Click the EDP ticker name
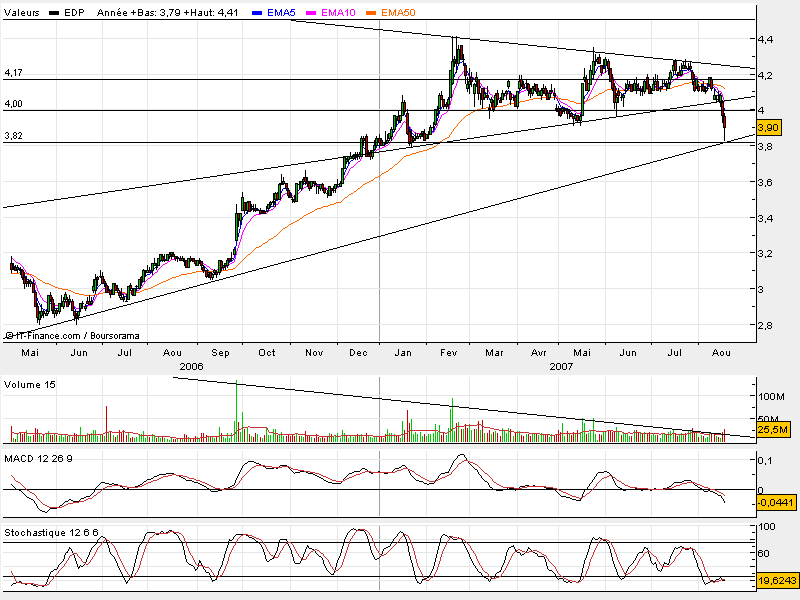This screenshot has height=600, width=800. click(x=74, y=13)
